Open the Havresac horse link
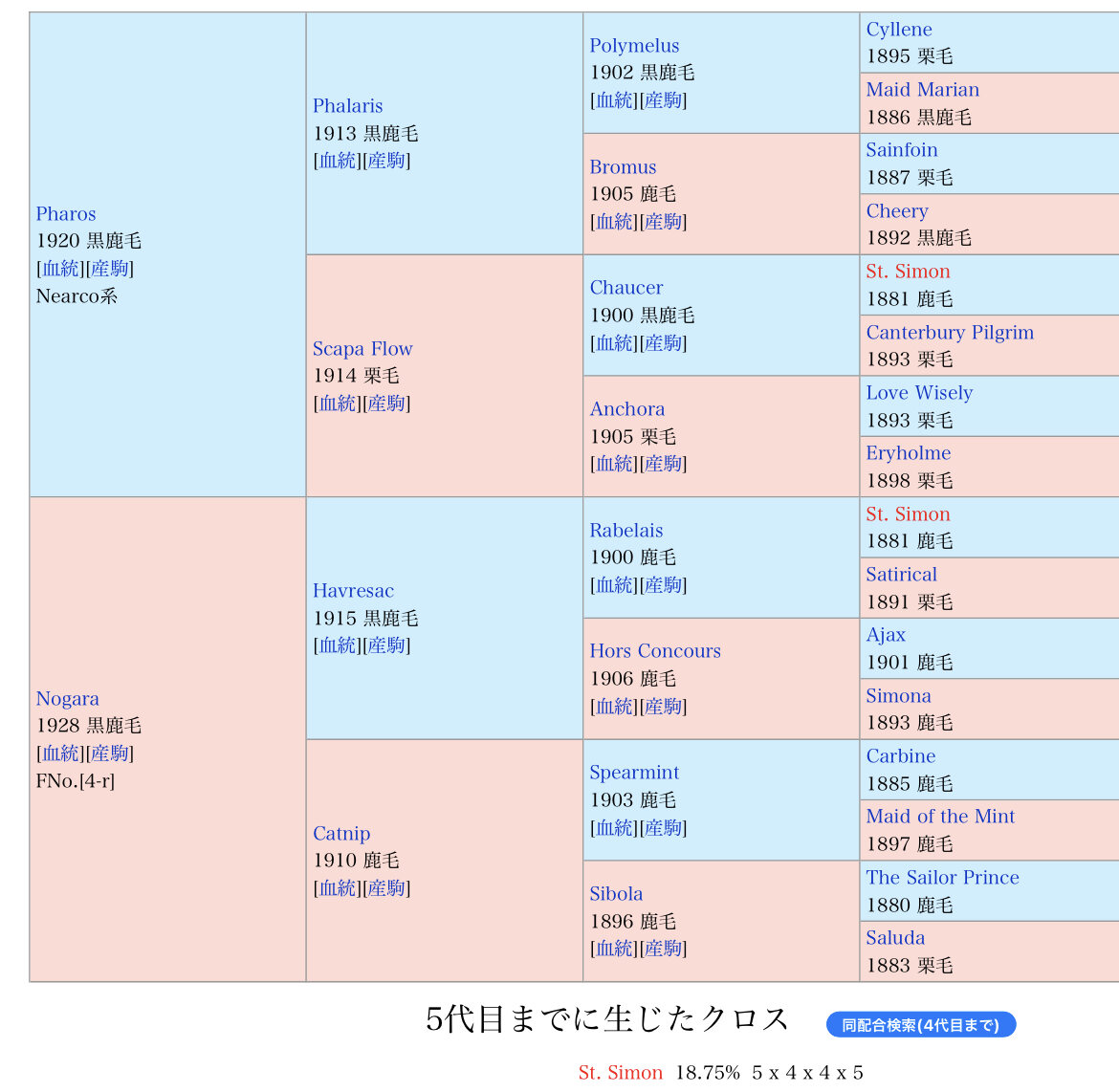 [353, 591]
